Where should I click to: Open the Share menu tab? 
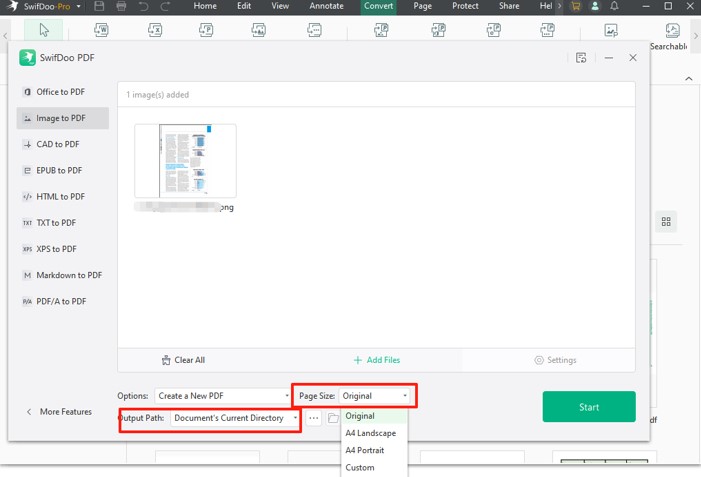coord(509,6)
